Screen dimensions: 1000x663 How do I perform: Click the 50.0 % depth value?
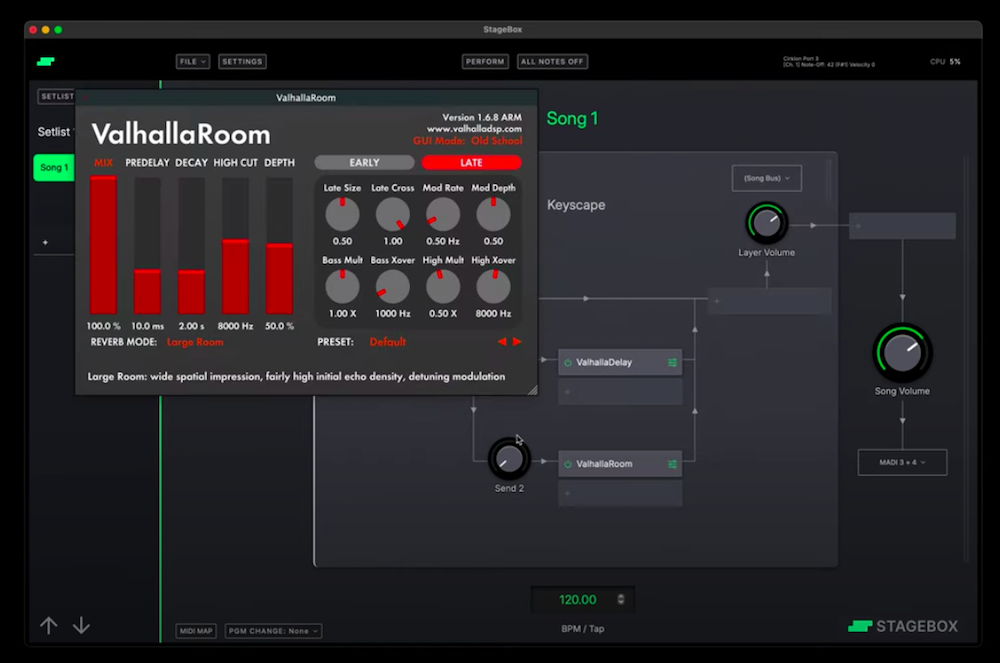coord(279,326)
